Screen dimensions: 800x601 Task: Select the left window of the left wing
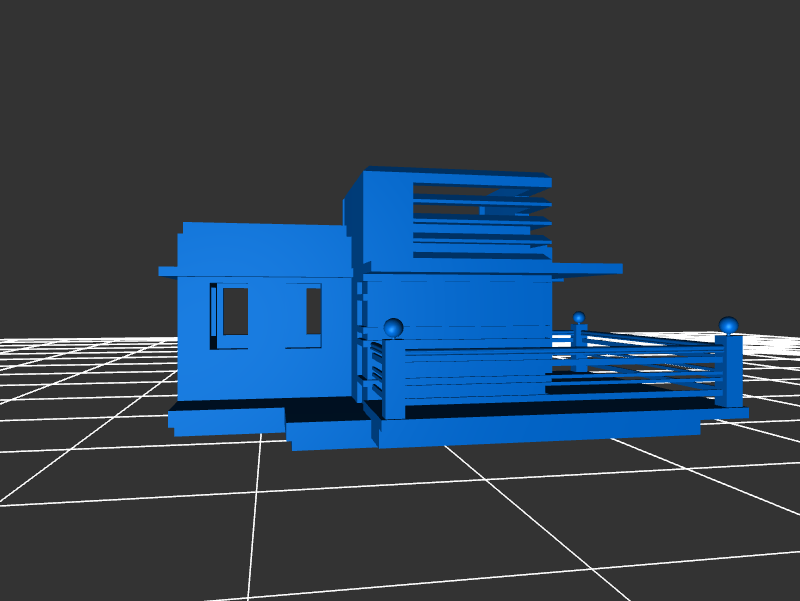[235, 311]
